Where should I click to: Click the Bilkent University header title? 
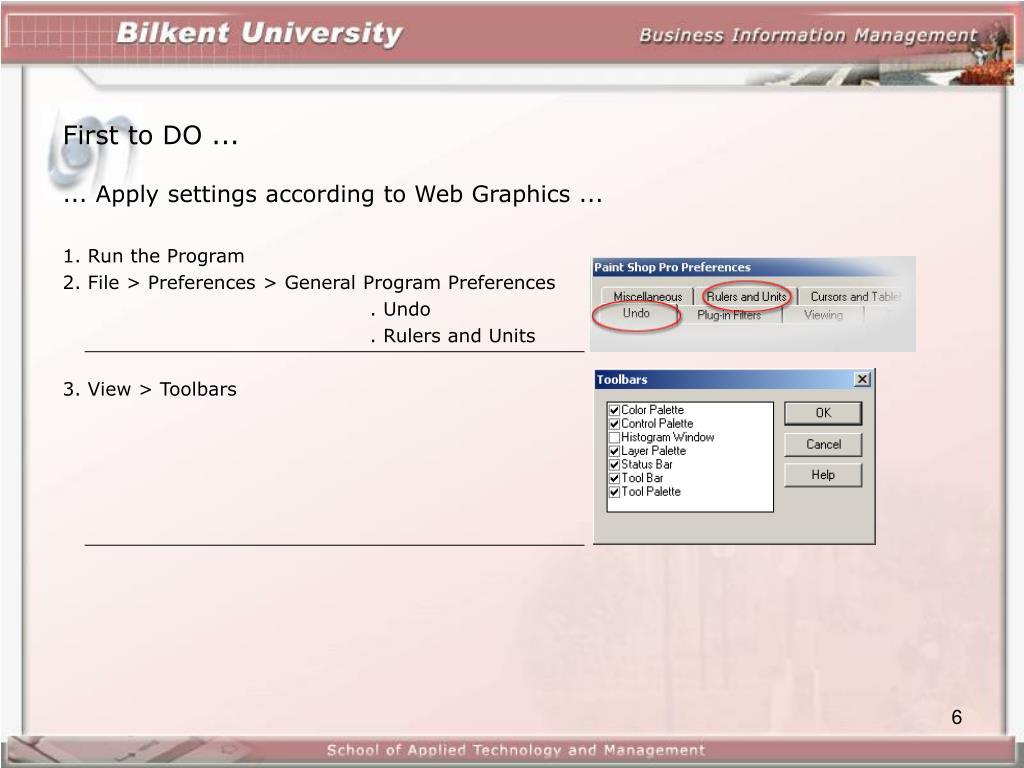click(x=259, y=33)
